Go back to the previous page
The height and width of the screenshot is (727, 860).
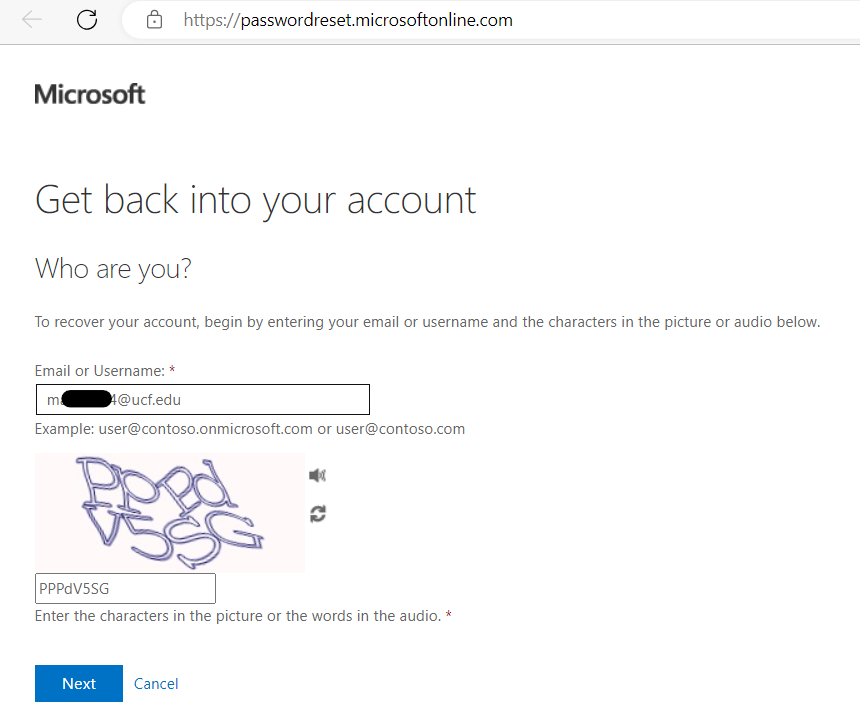point(32,20)
